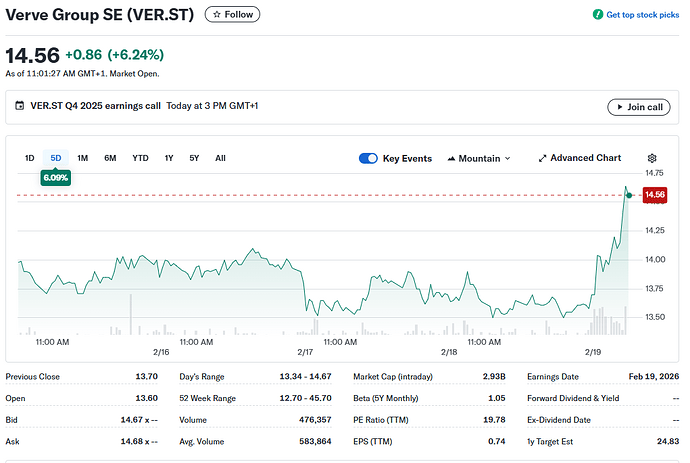Click the green stock picks badge icon
The height and width of the screenshot is (463, 690).
pyautogui.click(x=598, y=15)
